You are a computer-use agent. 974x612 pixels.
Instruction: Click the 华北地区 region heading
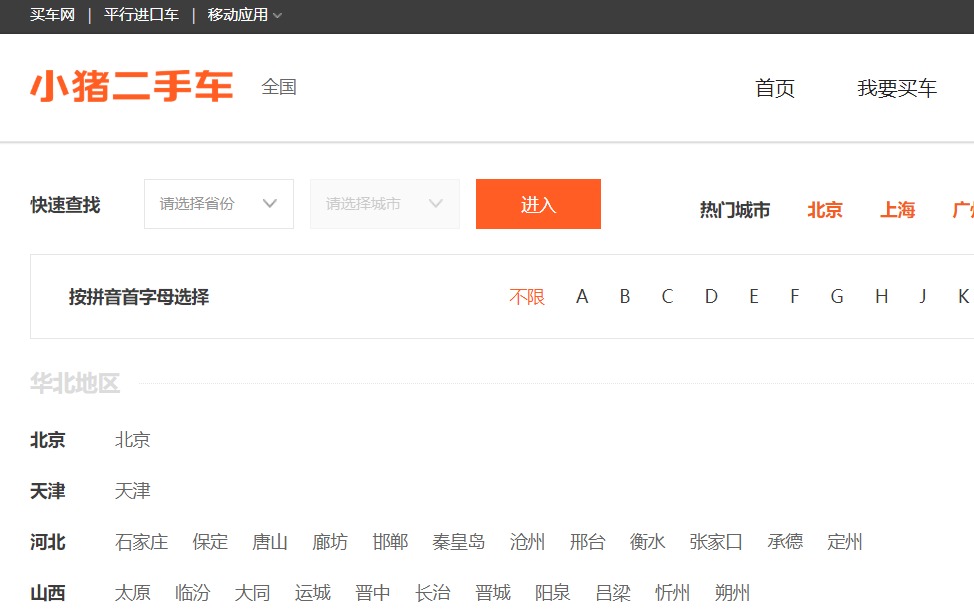point(75,383)
